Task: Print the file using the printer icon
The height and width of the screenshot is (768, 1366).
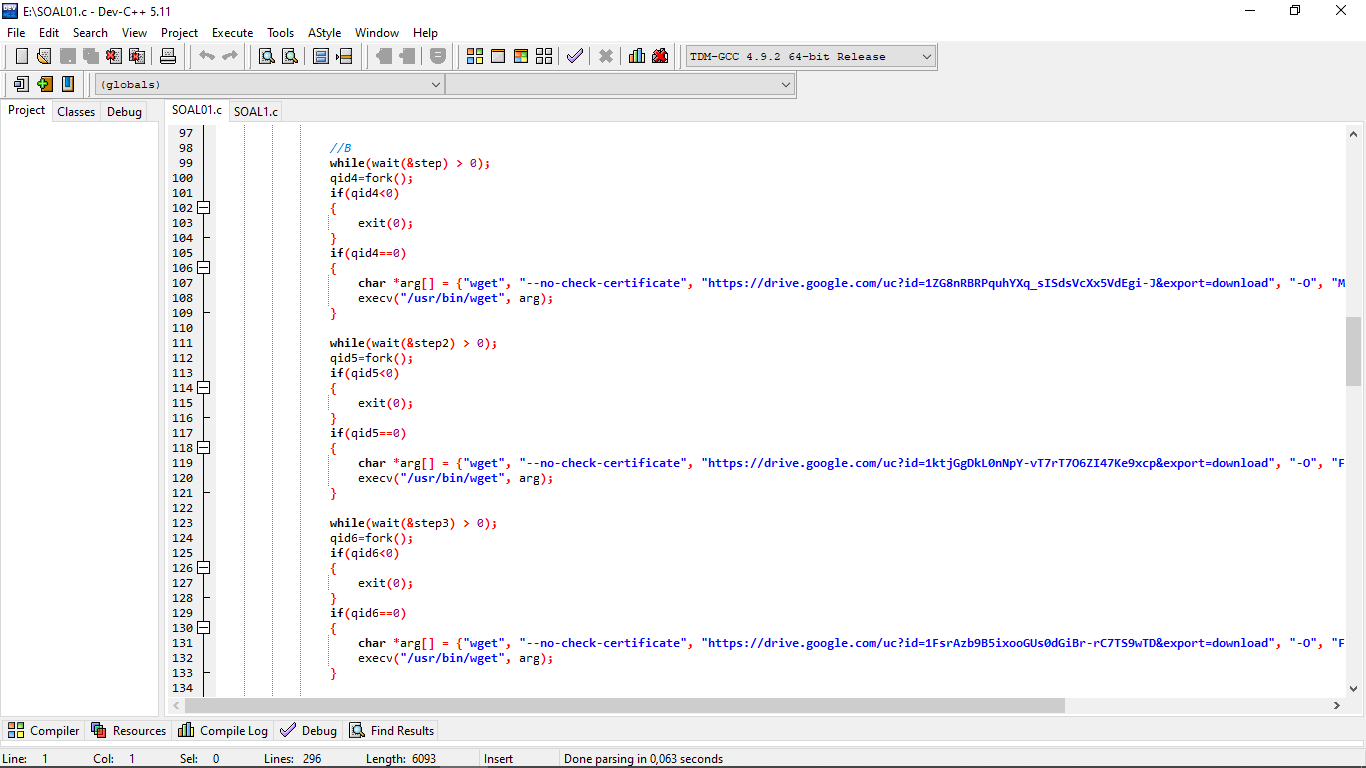Action: [x=168, y=56]
